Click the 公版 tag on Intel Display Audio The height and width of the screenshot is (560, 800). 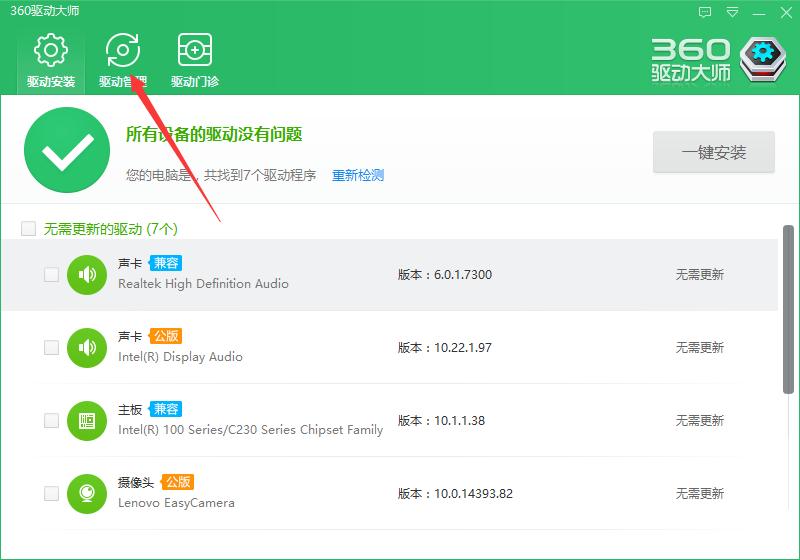point(166,336)
